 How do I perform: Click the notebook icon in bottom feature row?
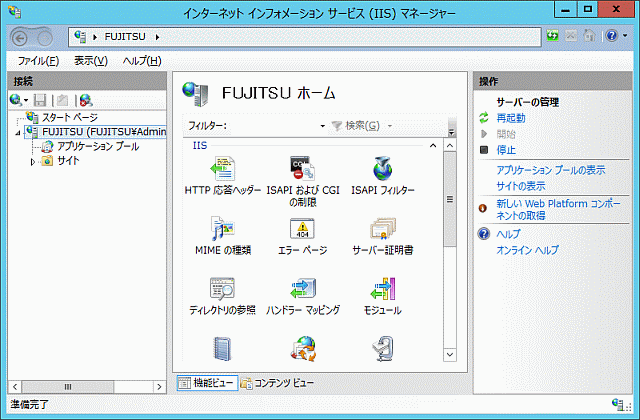(x=222, y=349)
